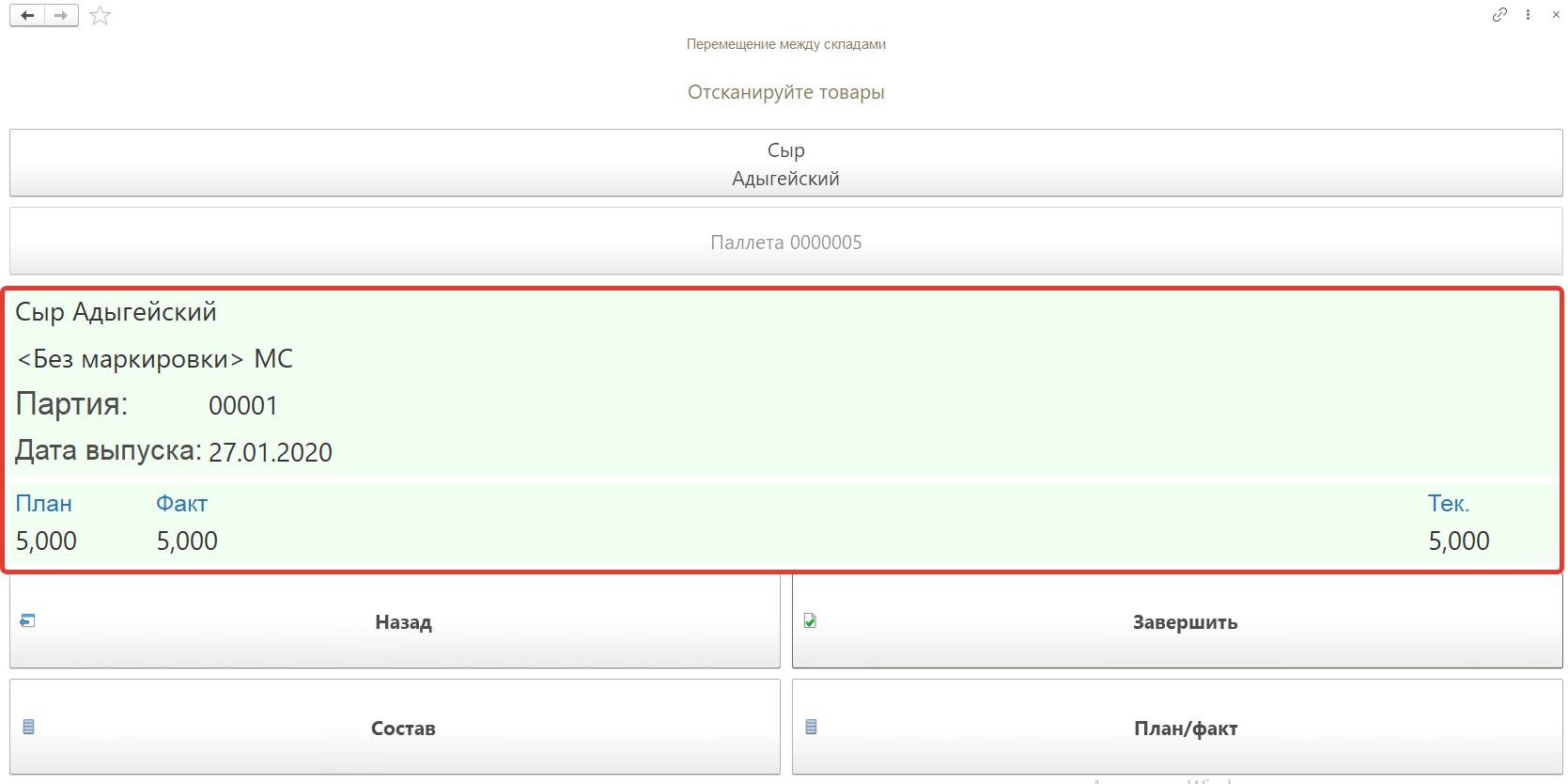
Task: Open the three-dot more options menu
Action: (x=1529, y=15)
